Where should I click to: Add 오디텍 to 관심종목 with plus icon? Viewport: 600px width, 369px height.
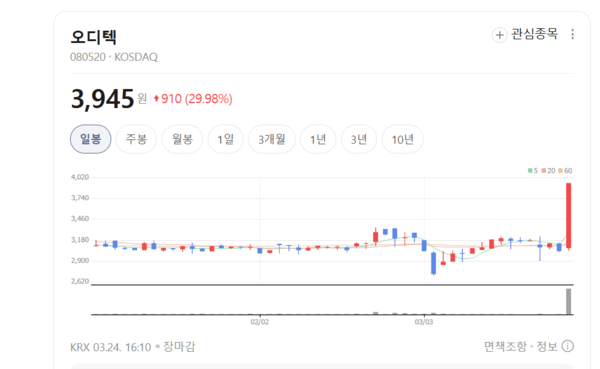tap(499, 35)
